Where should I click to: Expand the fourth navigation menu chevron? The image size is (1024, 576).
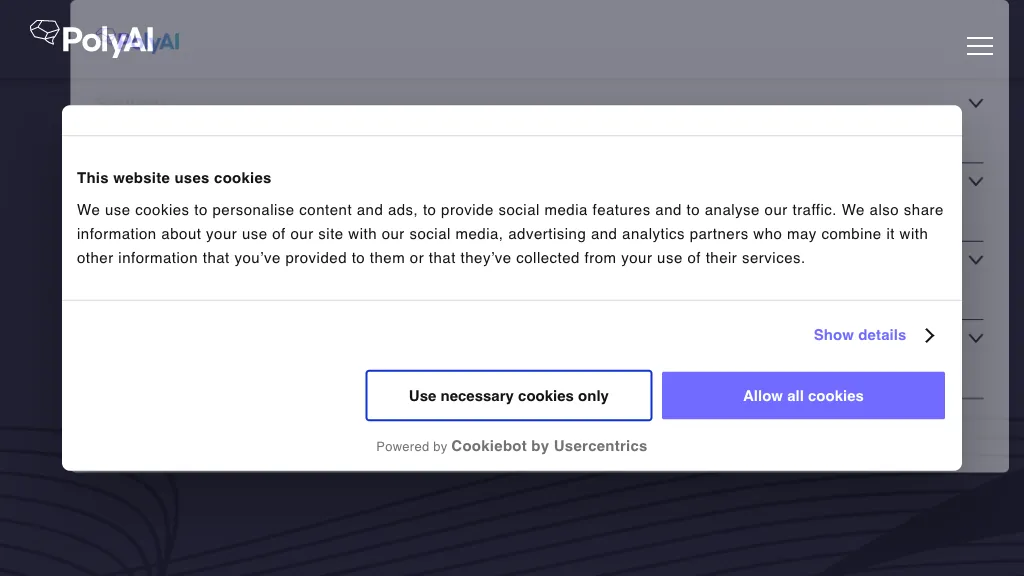976,338
